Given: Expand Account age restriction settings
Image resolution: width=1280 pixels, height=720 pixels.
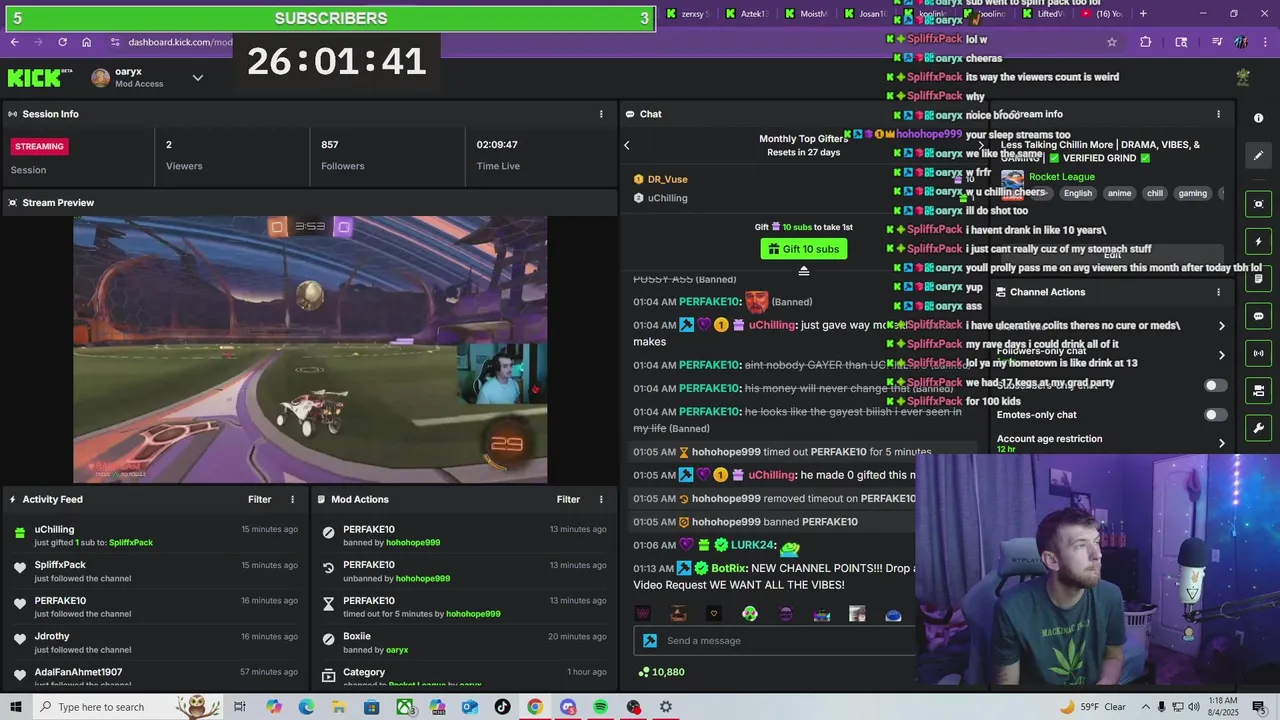Looking at the screenshot, I should (1221, 443).
